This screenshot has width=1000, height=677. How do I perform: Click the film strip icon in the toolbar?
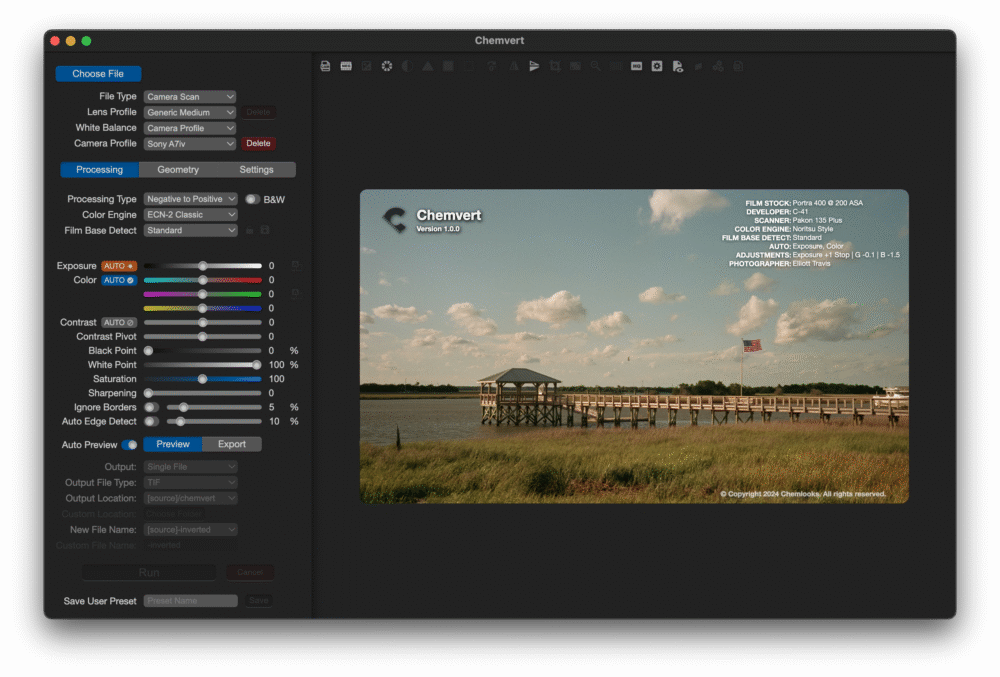pos(346,66)
